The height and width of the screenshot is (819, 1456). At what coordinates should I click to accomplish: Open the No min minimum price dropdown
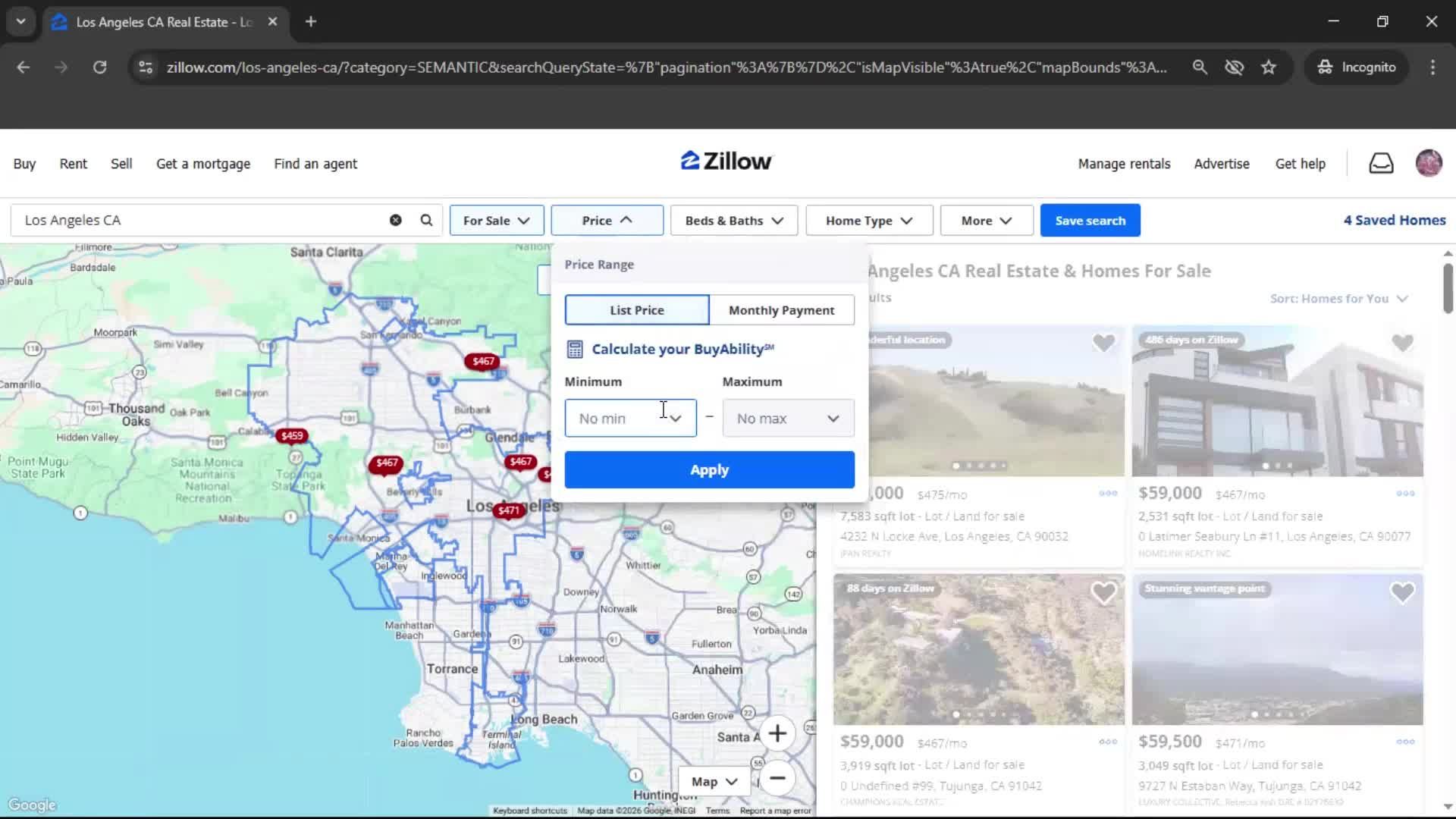(630, 418)
